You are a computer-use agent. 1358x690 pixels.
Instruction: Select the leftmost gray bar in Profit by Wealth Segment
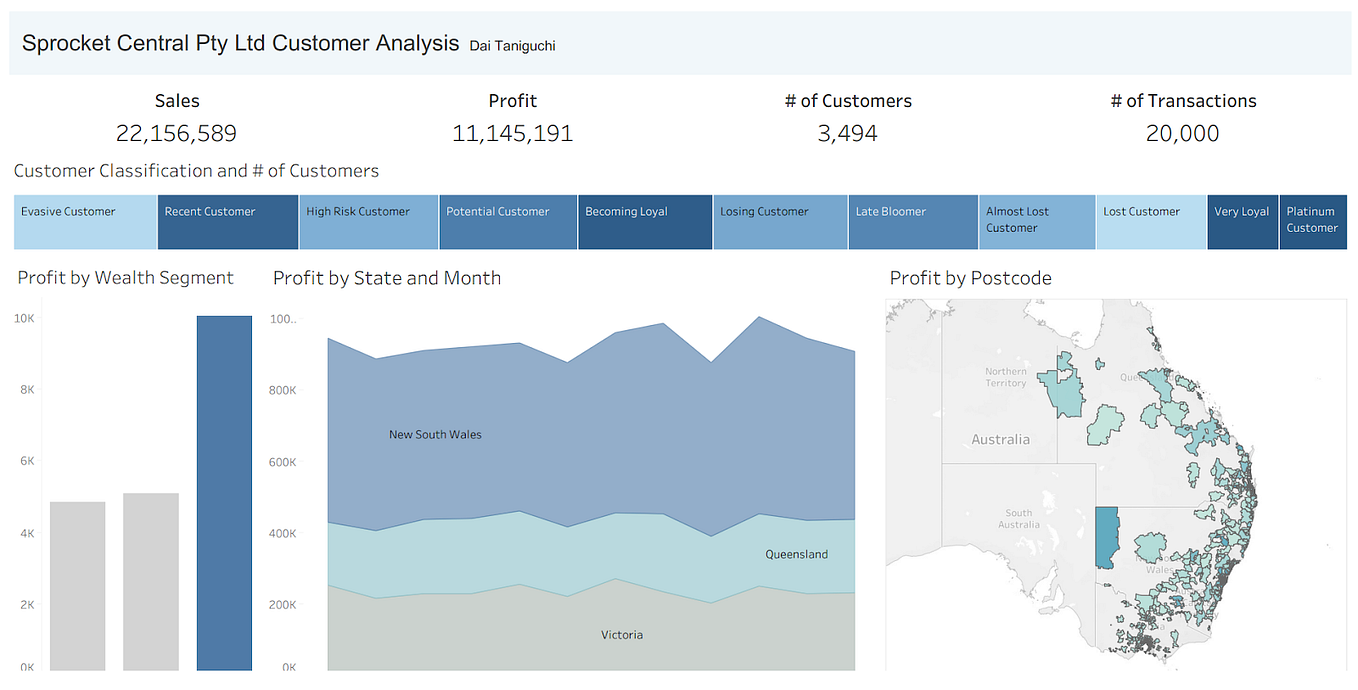tap(75, 580)
